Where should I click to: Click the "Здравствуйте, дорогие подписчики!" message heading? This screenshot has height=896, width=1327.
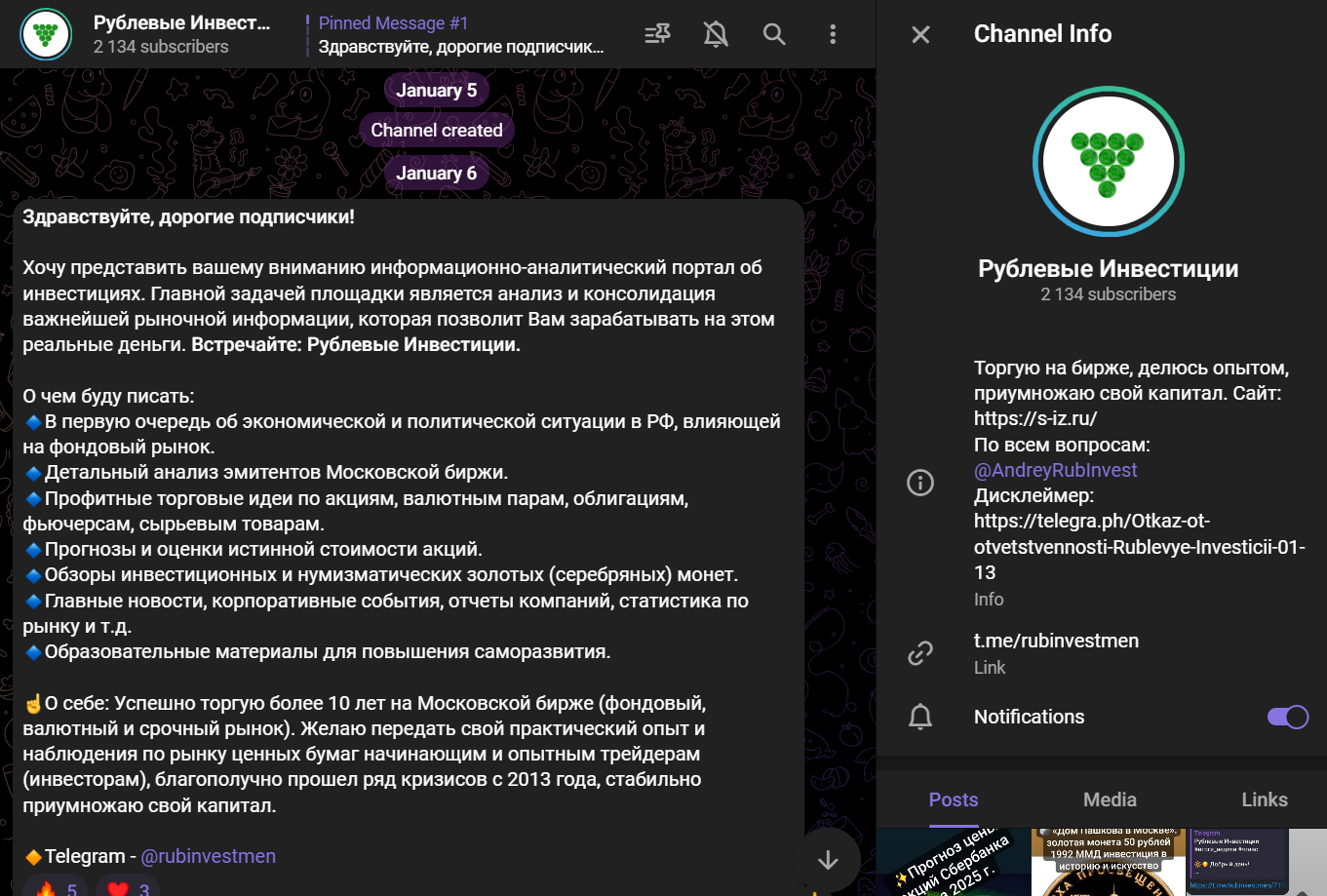point(189,216)
